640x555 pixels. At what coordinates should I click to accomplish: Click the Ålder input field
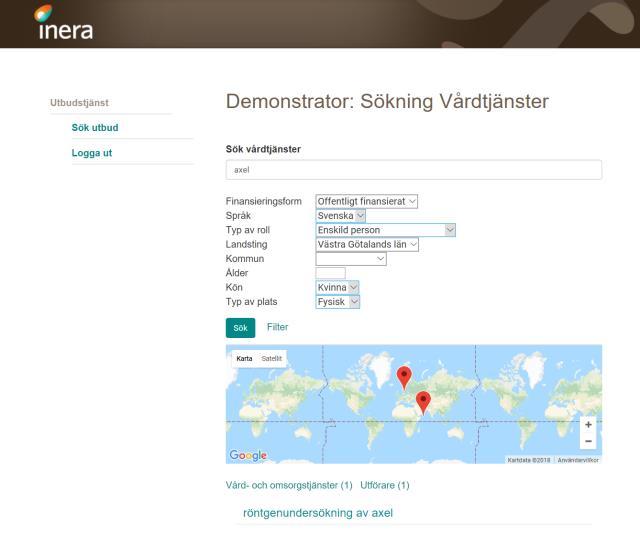click(x=330, y=273)
